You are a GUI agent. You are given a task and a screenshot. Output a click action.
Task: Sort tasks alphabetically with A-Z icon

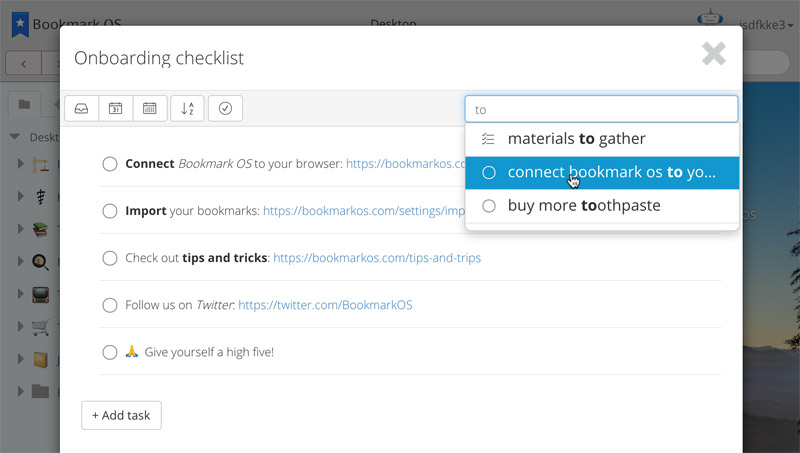coord(187,108)
